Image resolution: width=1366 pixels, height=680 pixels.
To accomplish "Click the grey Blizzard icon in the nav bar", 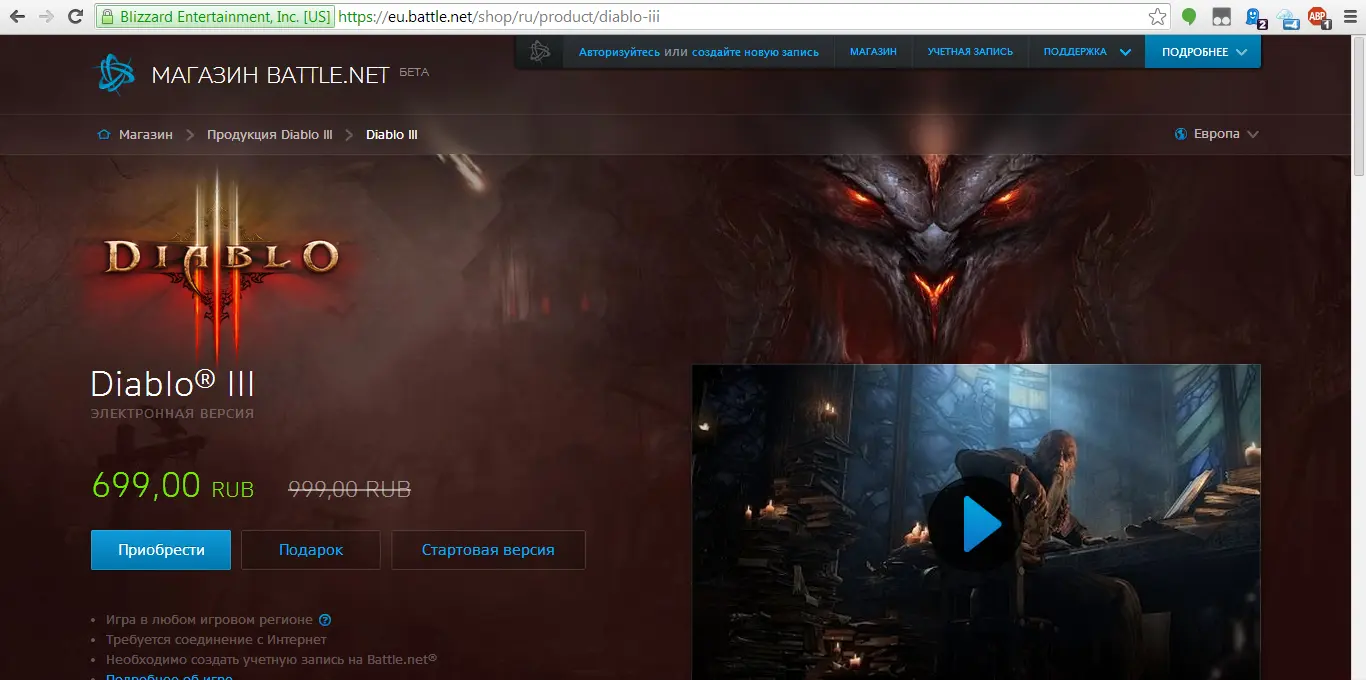I will pos(540,52).
